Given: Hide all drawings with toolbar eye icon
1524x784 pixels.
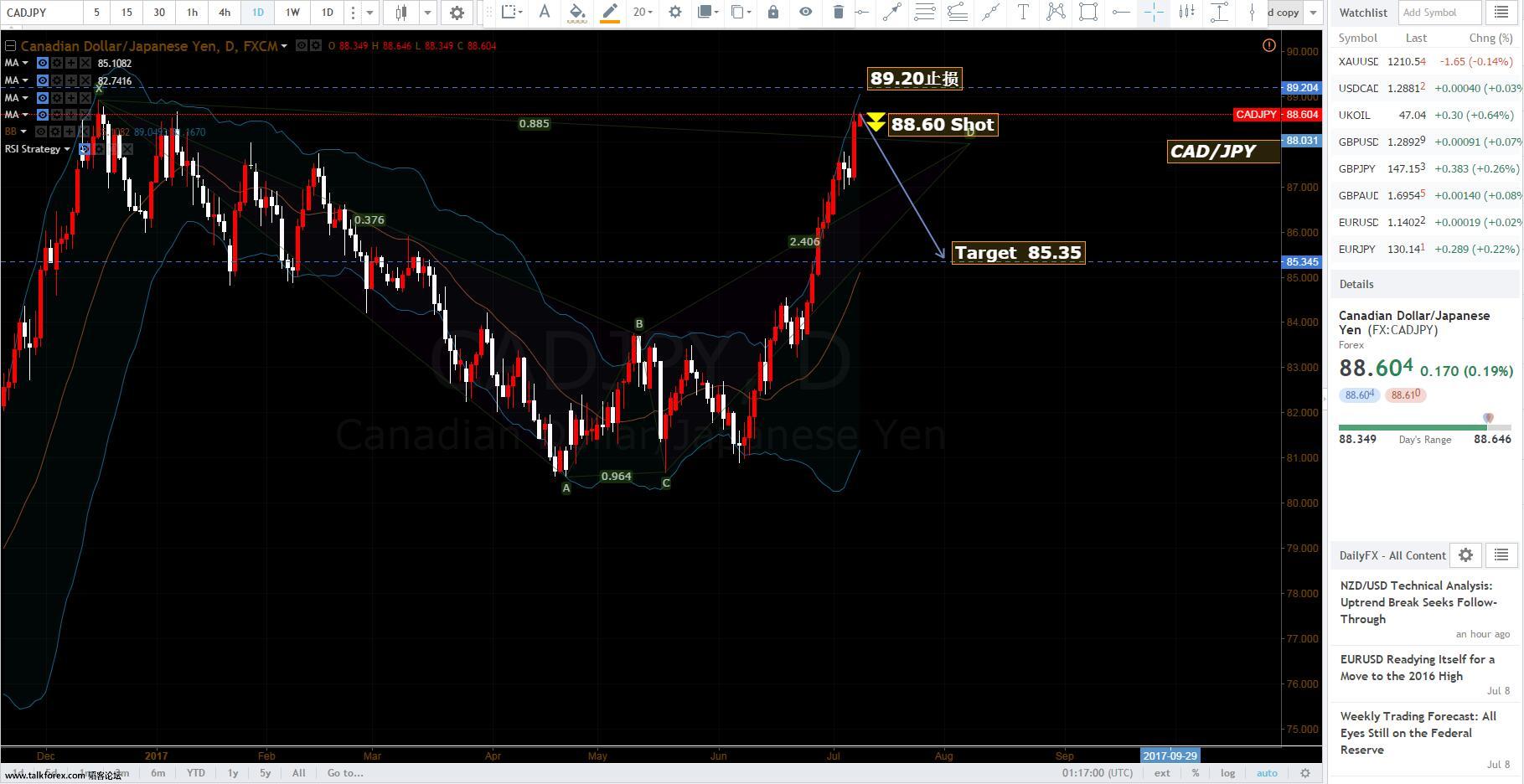Looking at the screenshot, I should click(x=805, y=12).
